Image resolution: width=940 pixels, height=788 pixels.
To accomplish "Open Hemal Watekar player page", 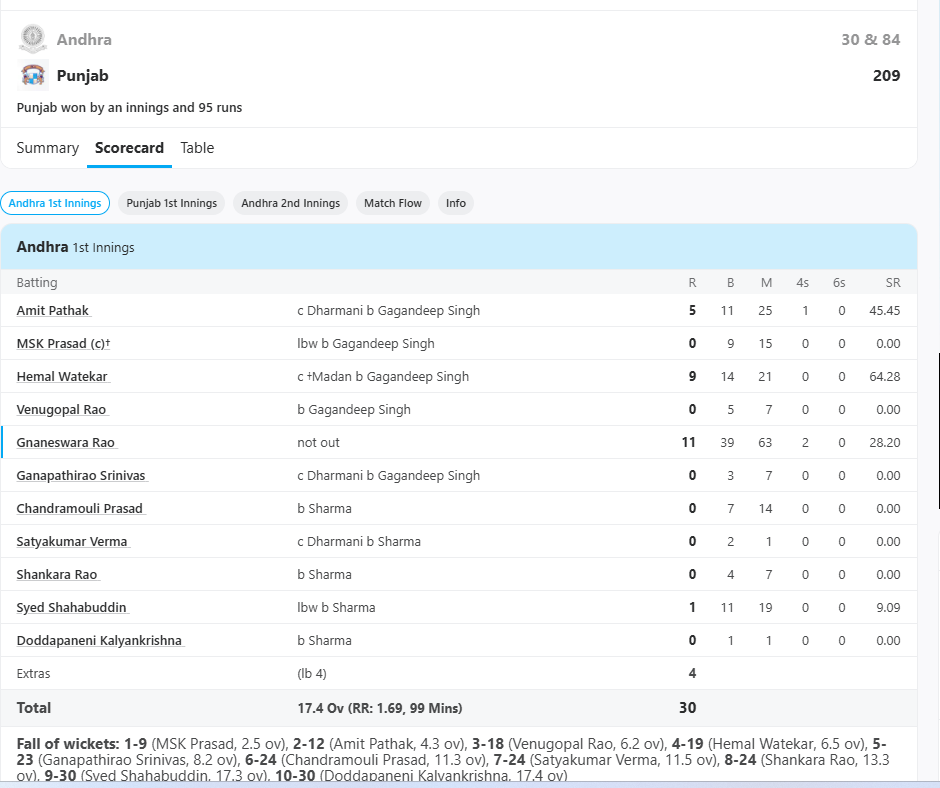I will click(62, 377).
